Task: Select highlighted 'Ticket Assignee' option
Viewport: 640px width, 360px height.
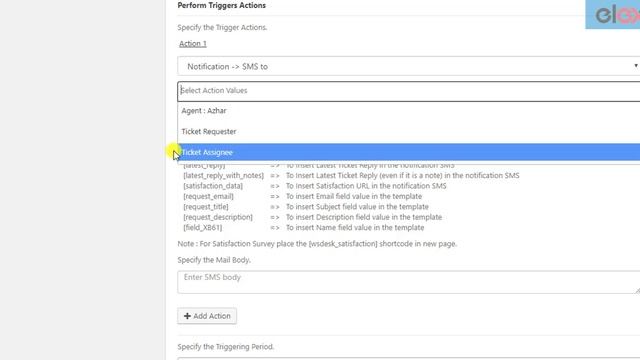Action: pos(409,152)
